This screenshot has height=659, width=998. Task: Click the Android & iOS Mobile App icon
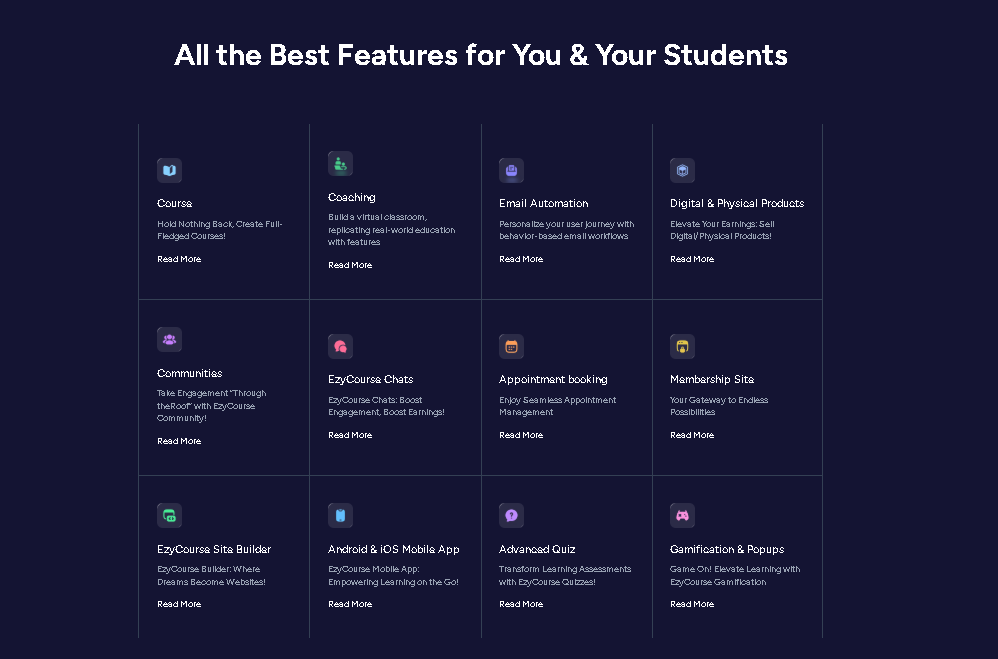click(x=341, y=516)
